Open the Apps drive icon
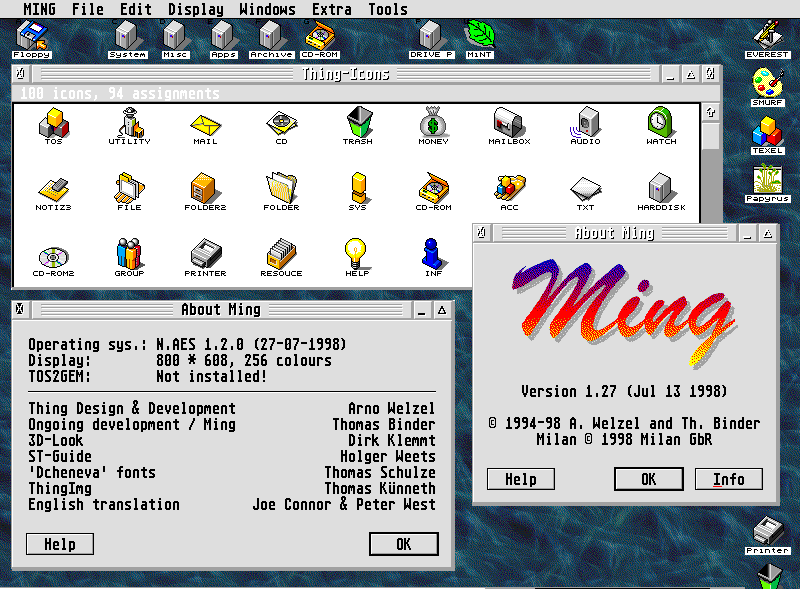Image resolution: width=800 pixels, height=589 pixels. point(223,40)
